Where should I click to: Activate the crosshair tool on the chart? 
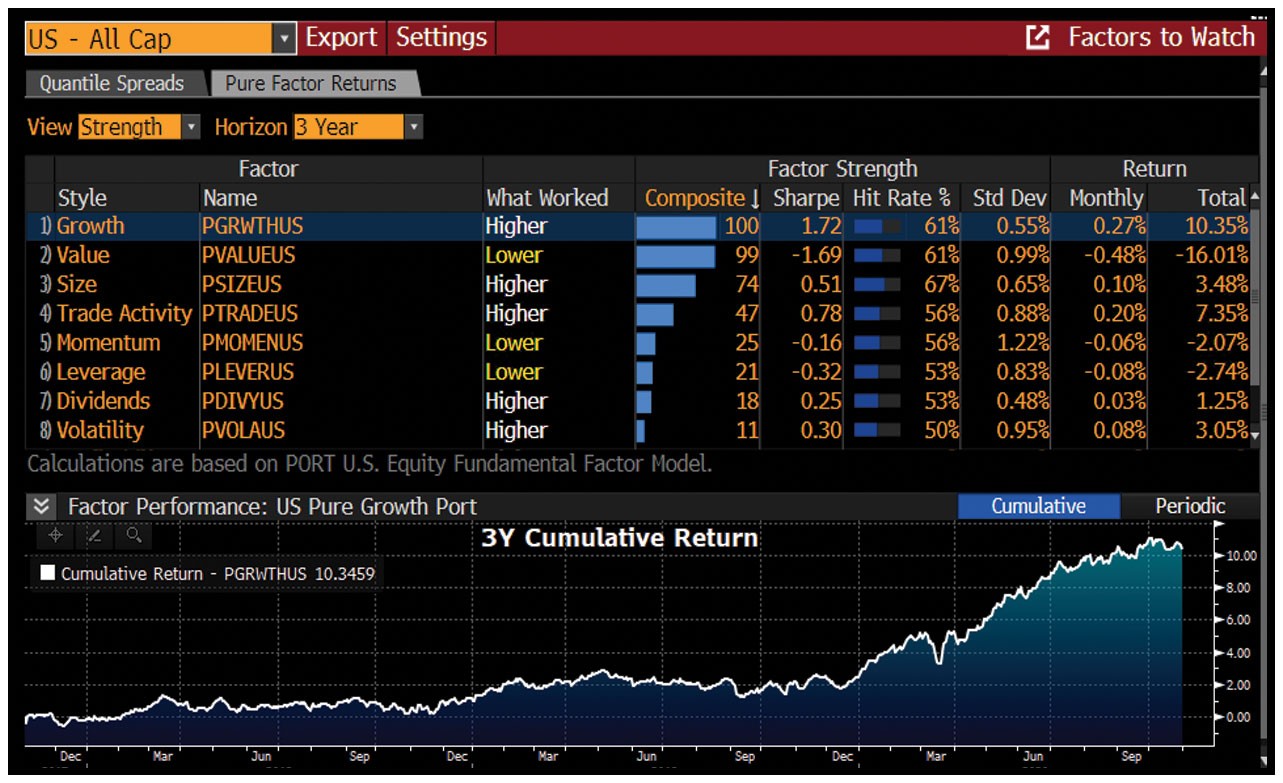[x=55, y=537]
